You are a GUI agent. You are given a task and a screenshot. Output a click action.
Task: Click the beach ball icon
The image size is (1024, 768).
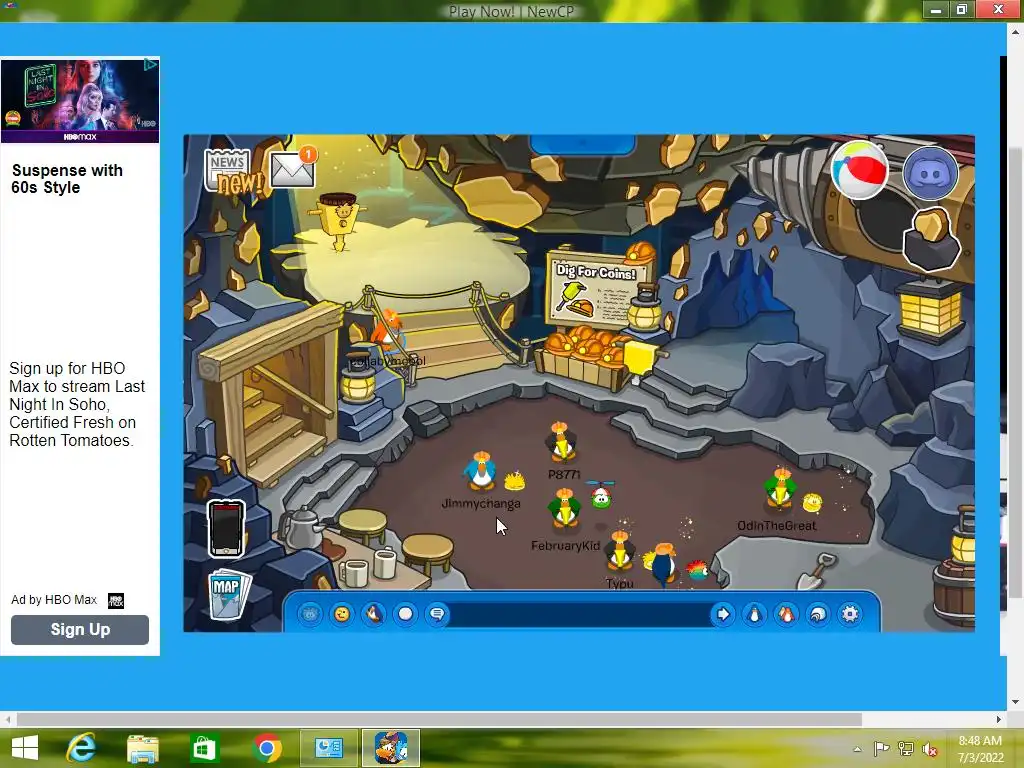[x=859, y=170]
